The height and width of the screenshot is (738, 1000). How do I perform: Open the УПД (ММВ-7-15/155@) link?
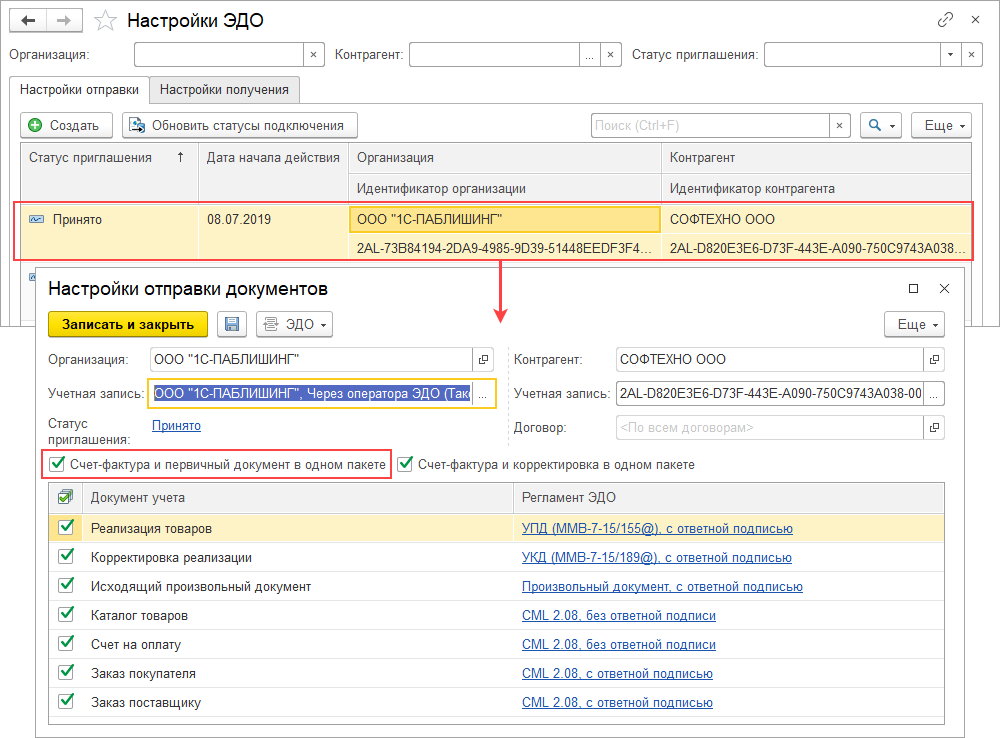pyautogui.click(x=656, y=528)
